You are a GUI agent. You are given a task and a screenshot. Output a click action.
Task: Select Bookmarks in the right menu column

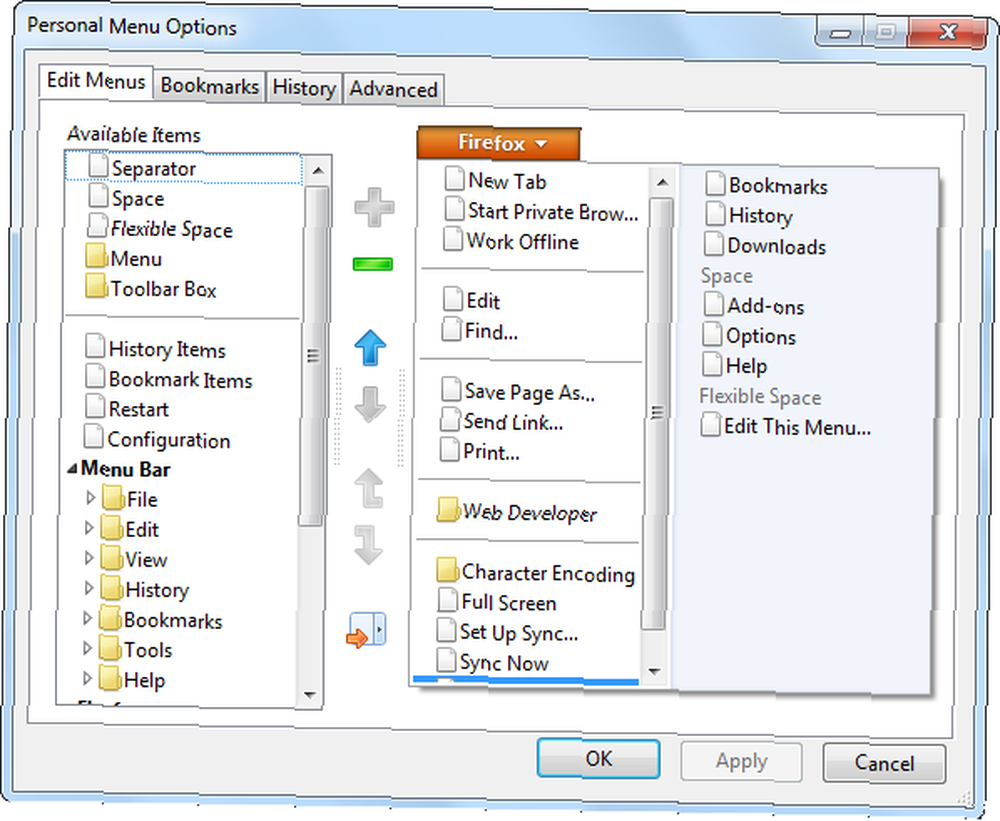767,184
